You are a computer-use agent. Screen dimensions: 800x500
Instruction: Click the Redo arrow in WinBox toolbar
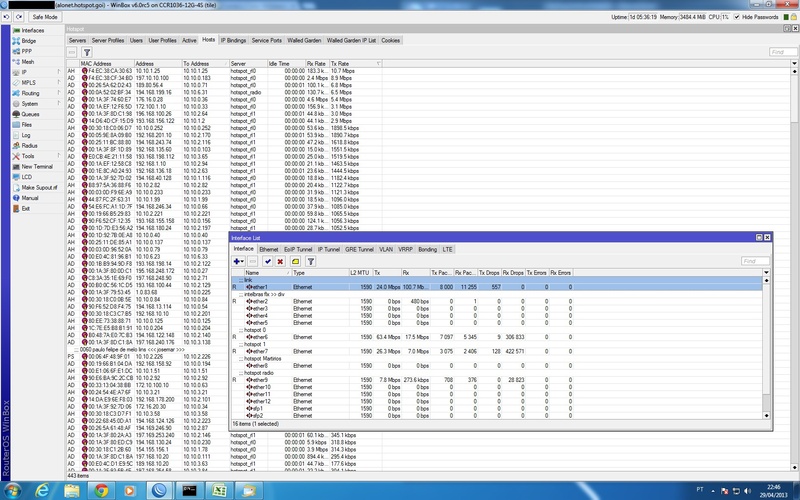pos(19,17)
